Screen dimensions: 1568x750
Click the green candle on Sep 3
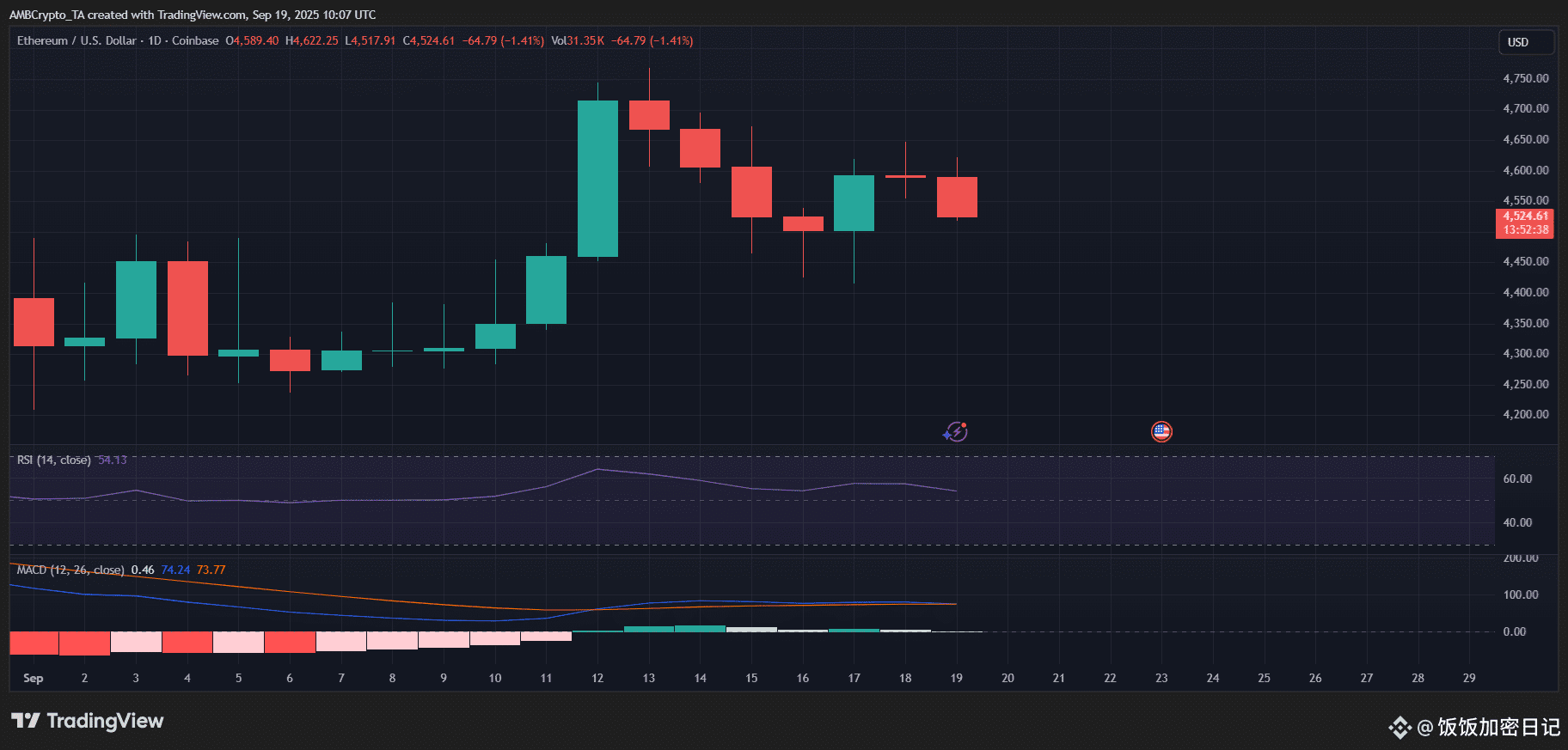(x=136, y=300)
